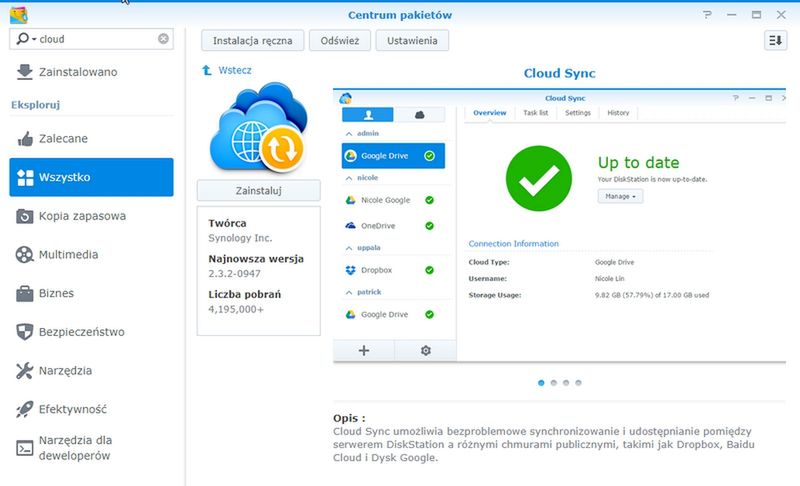Image resolution: width=800 pixels, height=486 pixels.
Task: Click the sort order icon button
Action: click(776, 40)
